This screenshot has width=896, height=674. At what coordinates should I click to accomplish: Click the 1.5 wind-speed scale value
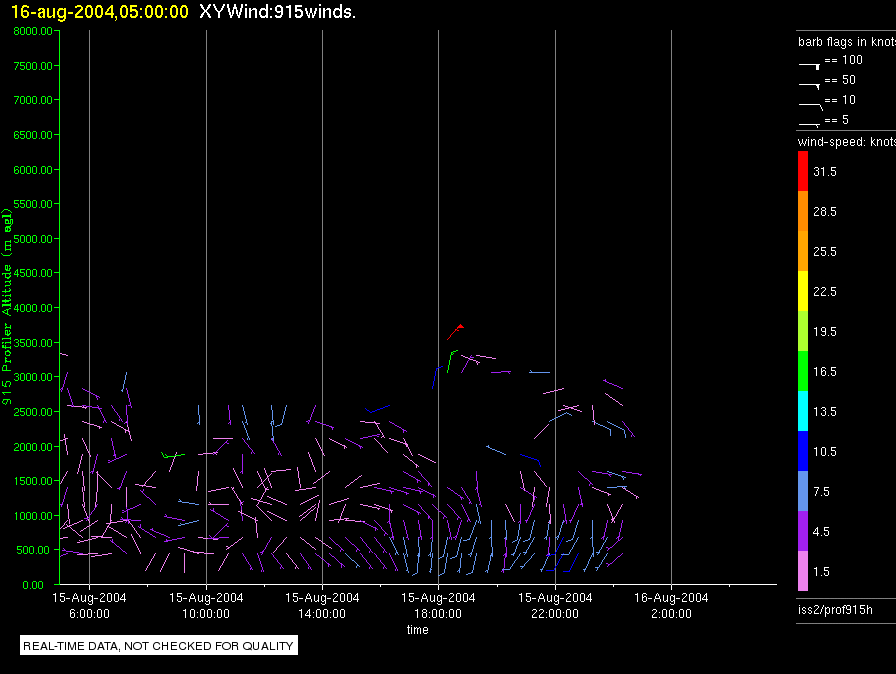pyautogui.click(x=821, y=571)
